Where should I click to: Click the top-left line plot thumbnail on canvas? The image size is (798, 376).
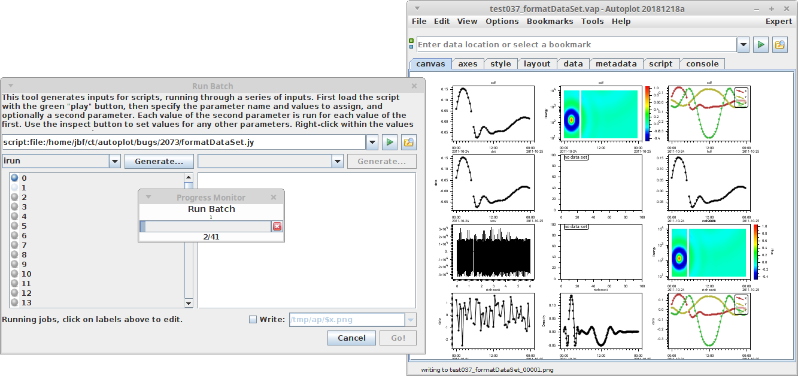pos(493,113)
